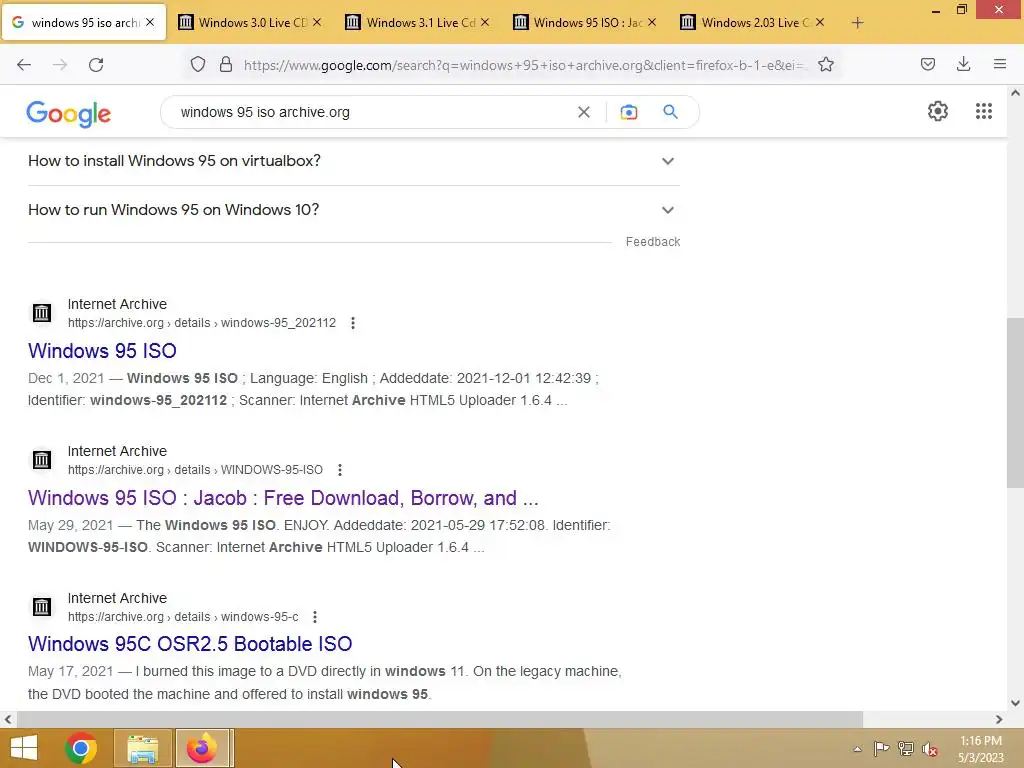Click the scroll-down arrow of the vertical scrollbar

1015,703
